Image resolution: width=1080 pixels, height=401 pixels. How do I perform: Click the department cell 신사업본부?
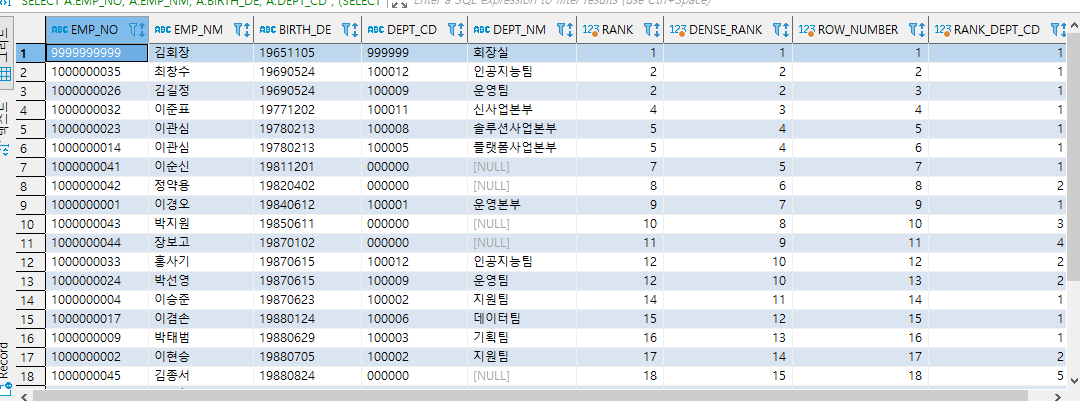pos(522,110)
